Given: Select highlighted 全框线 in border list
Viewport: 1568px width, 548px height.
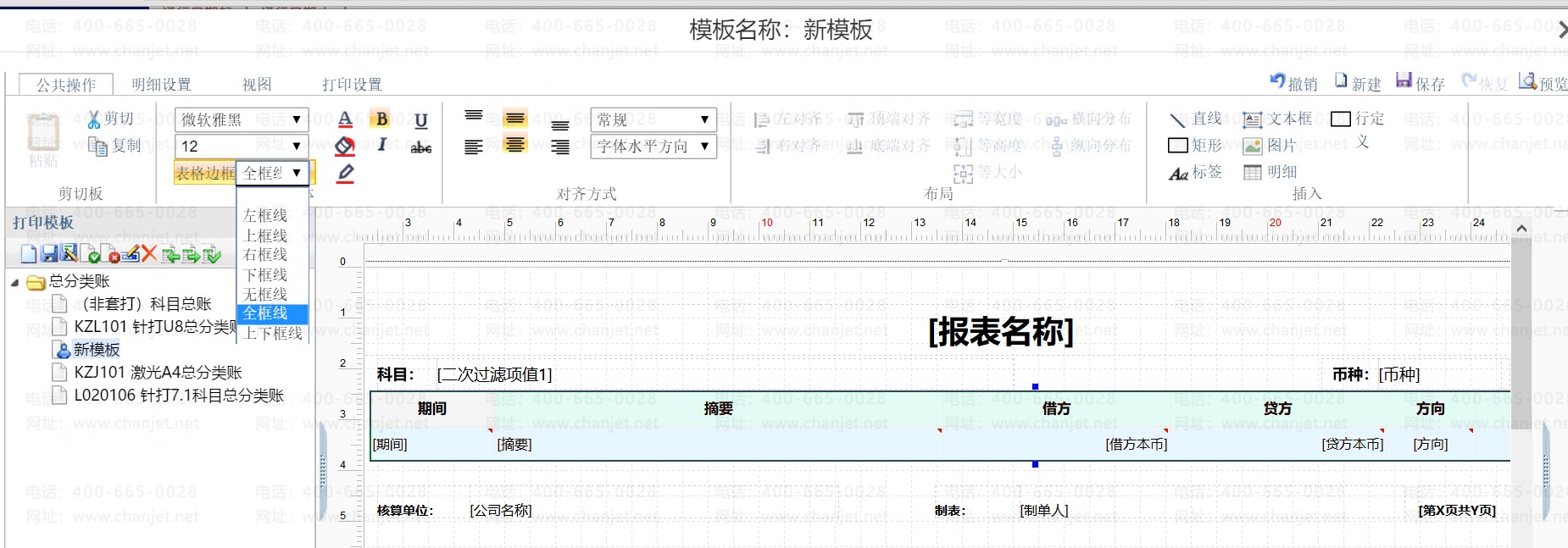Looking at the screenshot, I should (x=272, y=313).
